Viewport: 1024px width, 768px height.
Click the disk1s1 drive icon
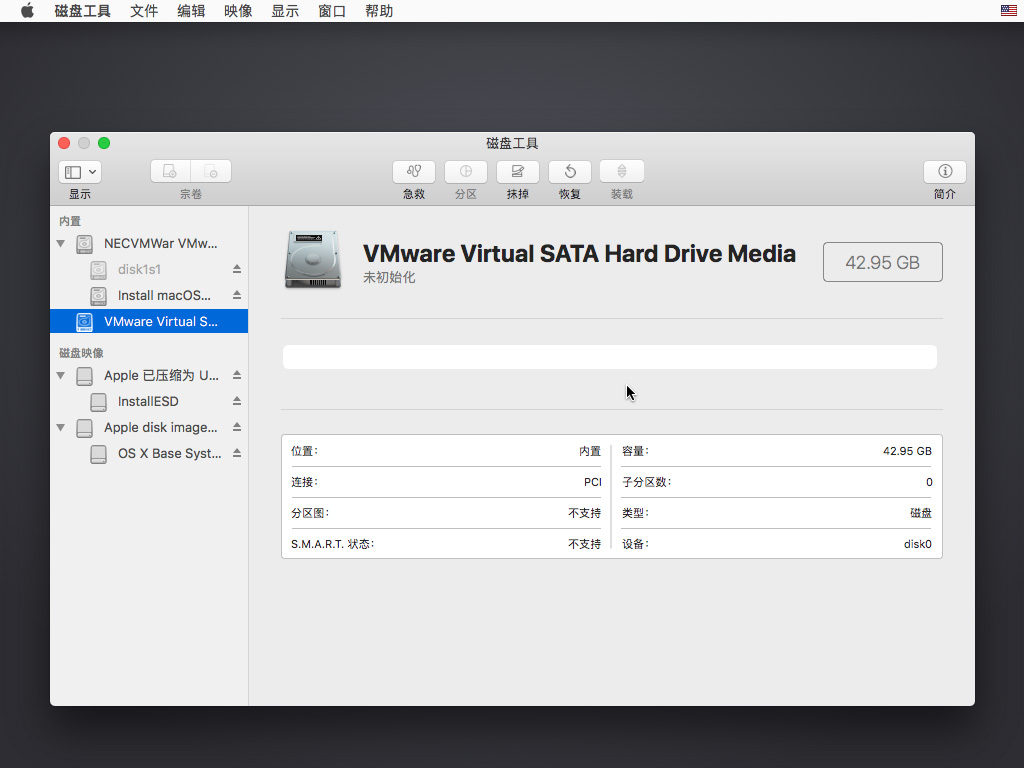[x=99, y=270]
